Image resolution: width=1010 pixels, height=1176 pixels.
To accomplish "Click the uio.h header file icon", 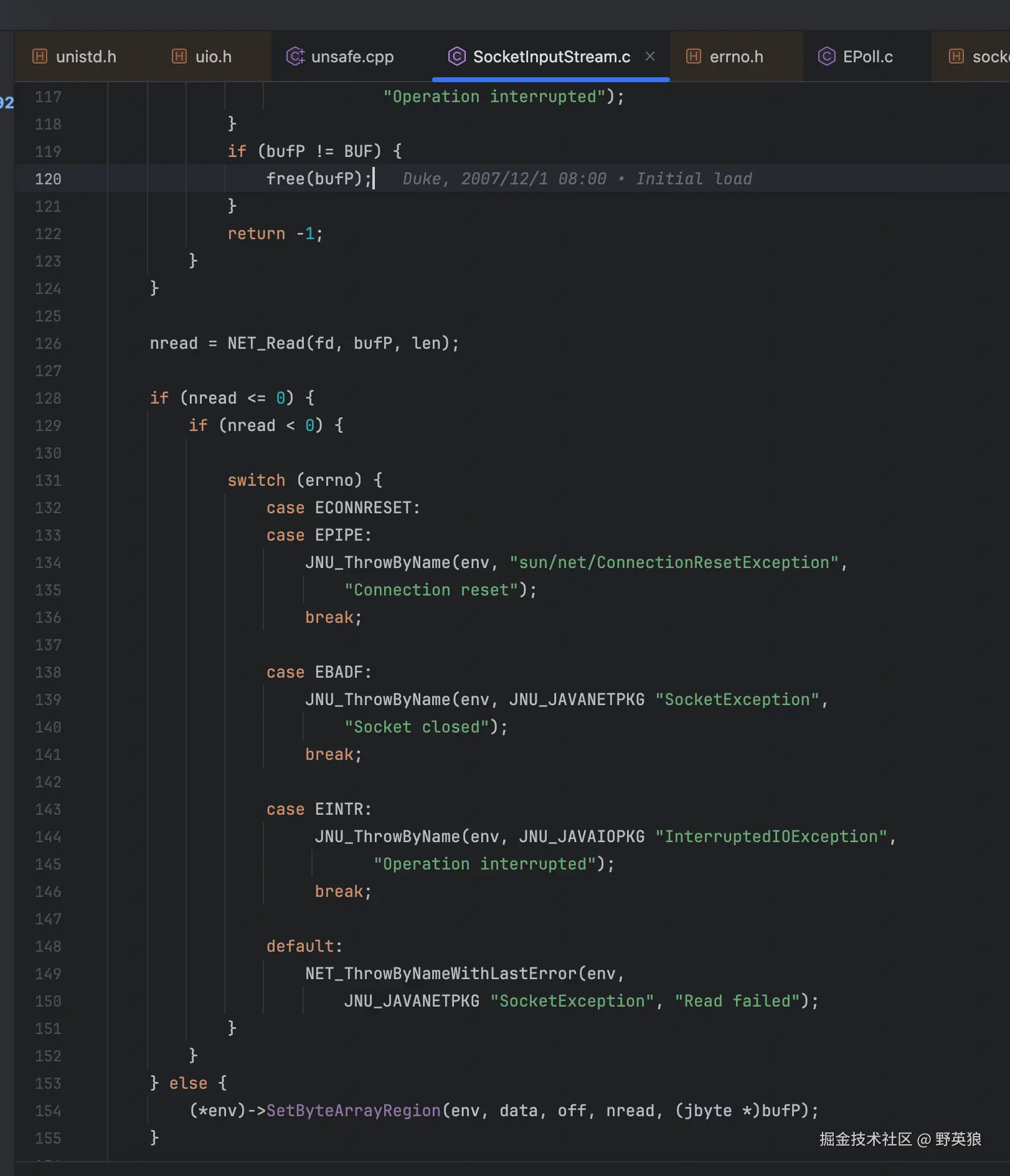I will (x=179, y=57).
